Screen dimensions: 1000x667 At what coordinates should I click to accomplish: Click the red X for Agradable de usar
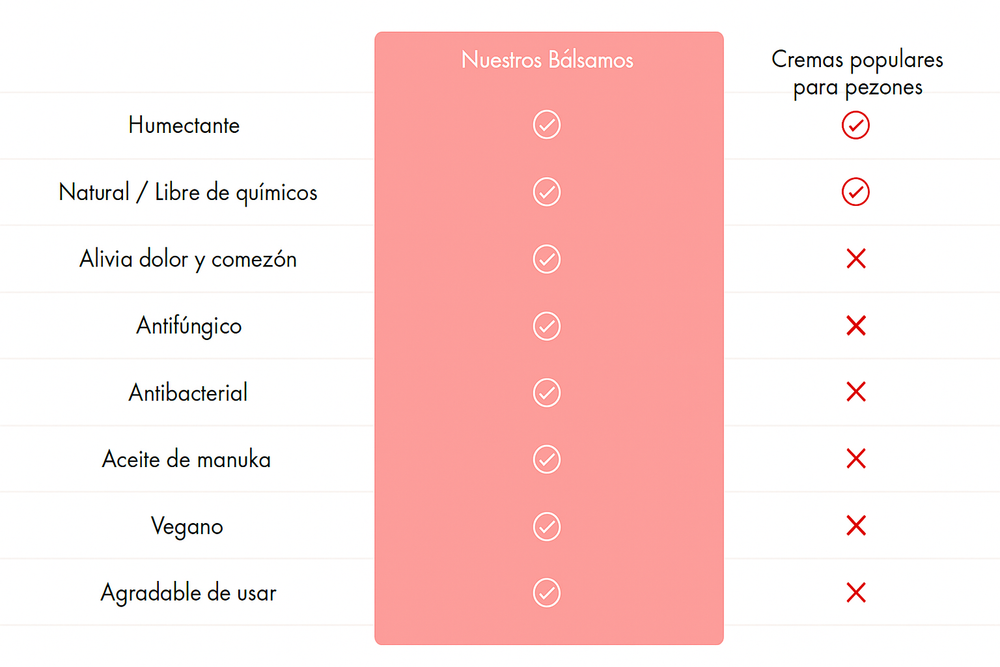pyautogui.click(x=856, y=593)
